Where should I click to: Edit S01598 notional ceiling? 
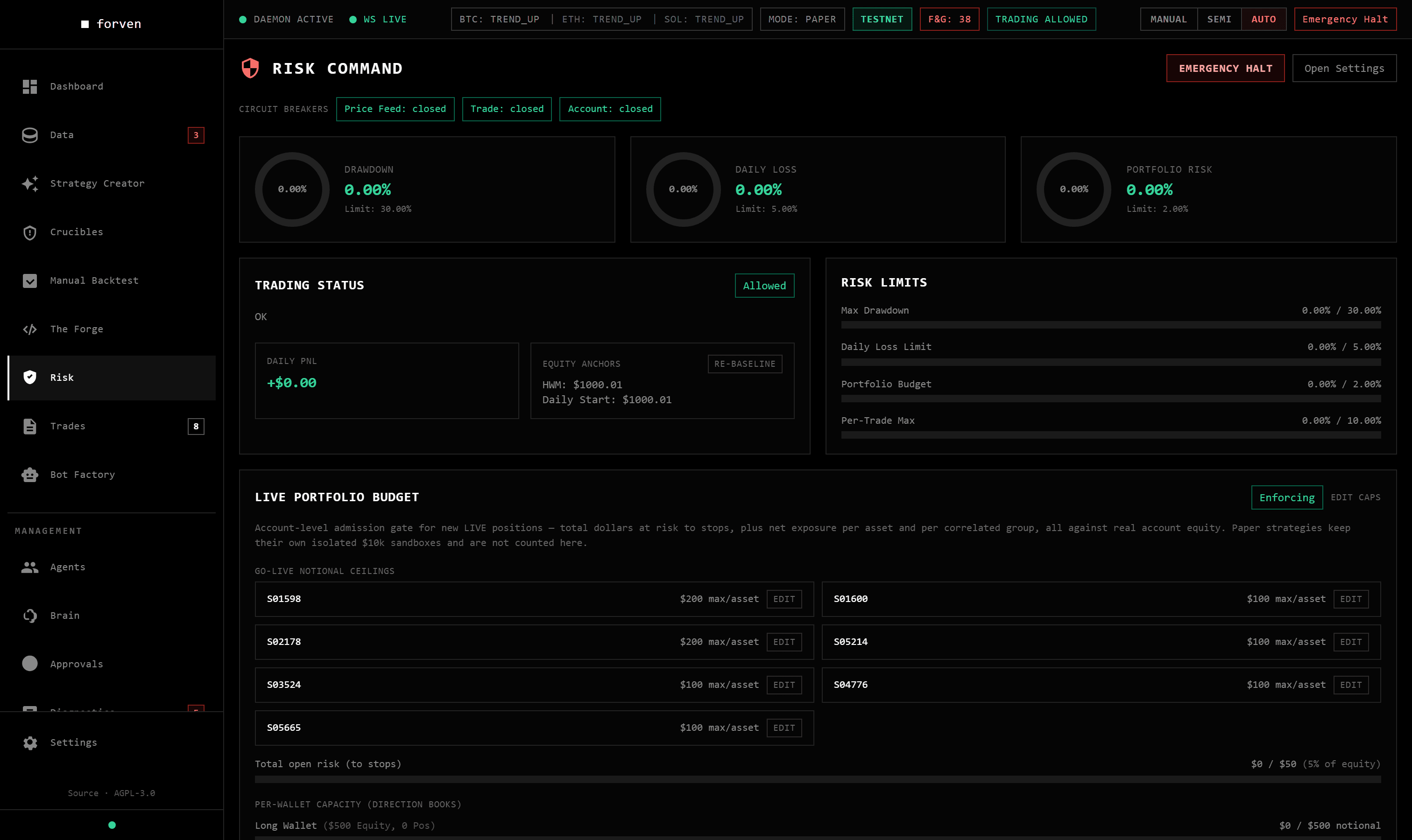[x=784, y=599]
